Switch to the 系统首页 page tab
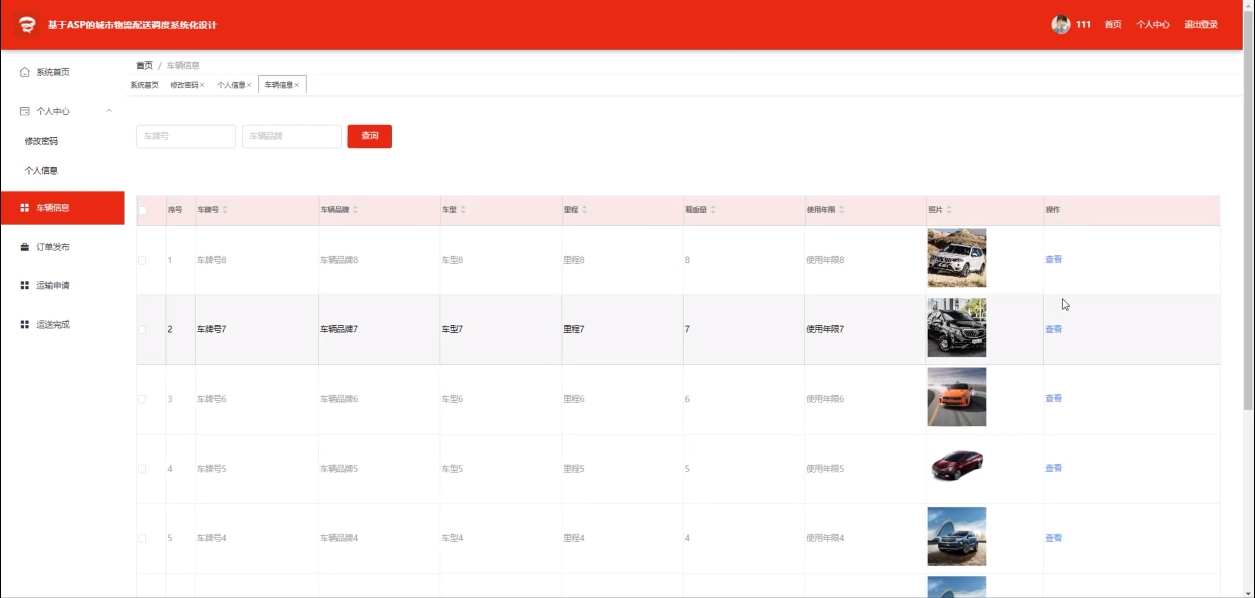The image size is (1255, 598). click(144, 86)
